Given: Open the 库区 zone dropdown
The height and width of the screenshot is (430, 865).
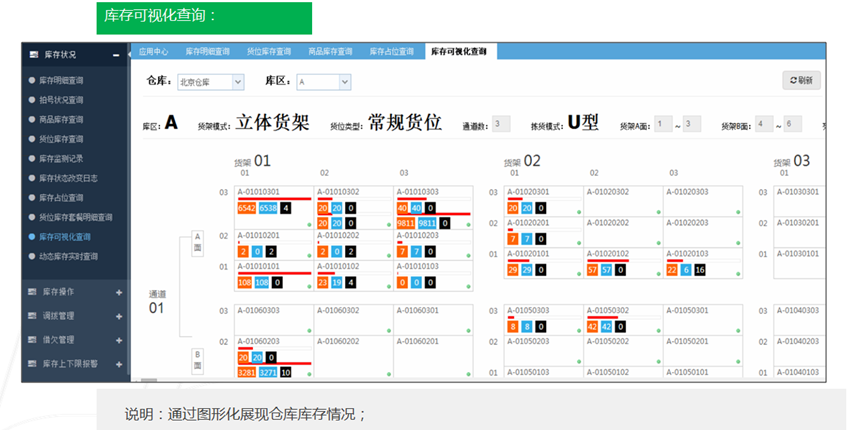Looking at the screenshot, I should click(323, 82).
